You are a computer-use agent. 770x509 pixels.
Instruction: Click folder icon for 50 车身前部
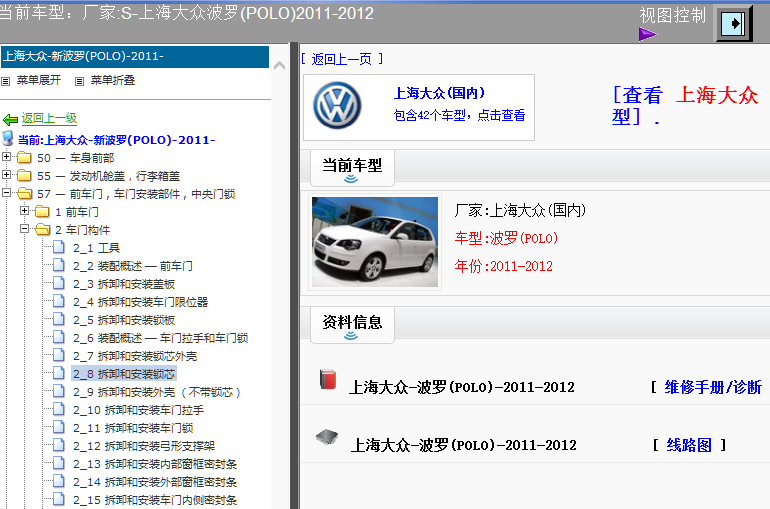tap(24, 158)
